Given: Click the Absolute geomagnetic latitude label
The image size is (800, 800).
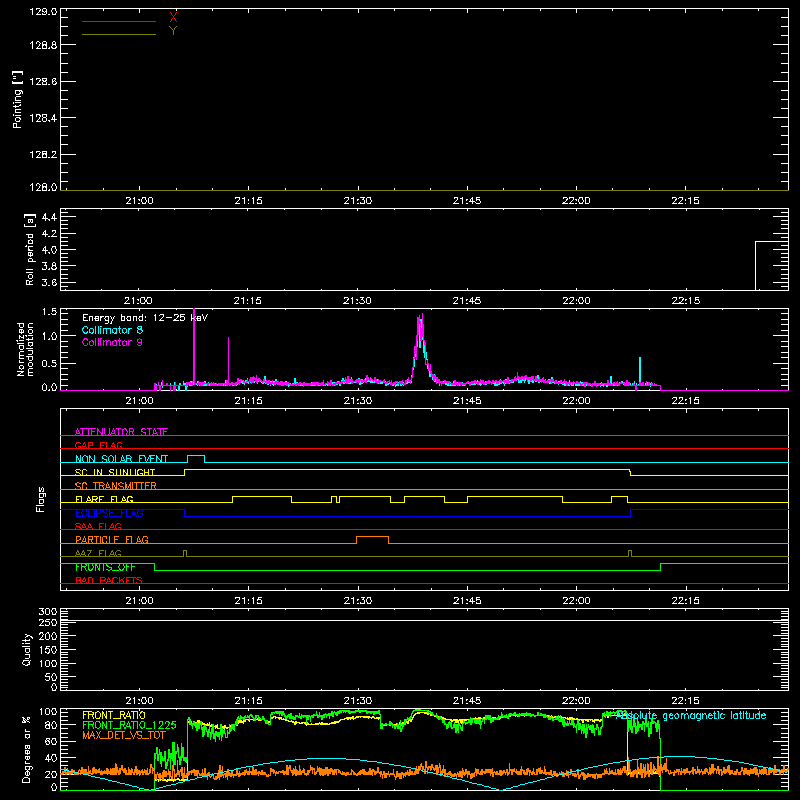Looking at the screenshot, I should tap(691, 715).
